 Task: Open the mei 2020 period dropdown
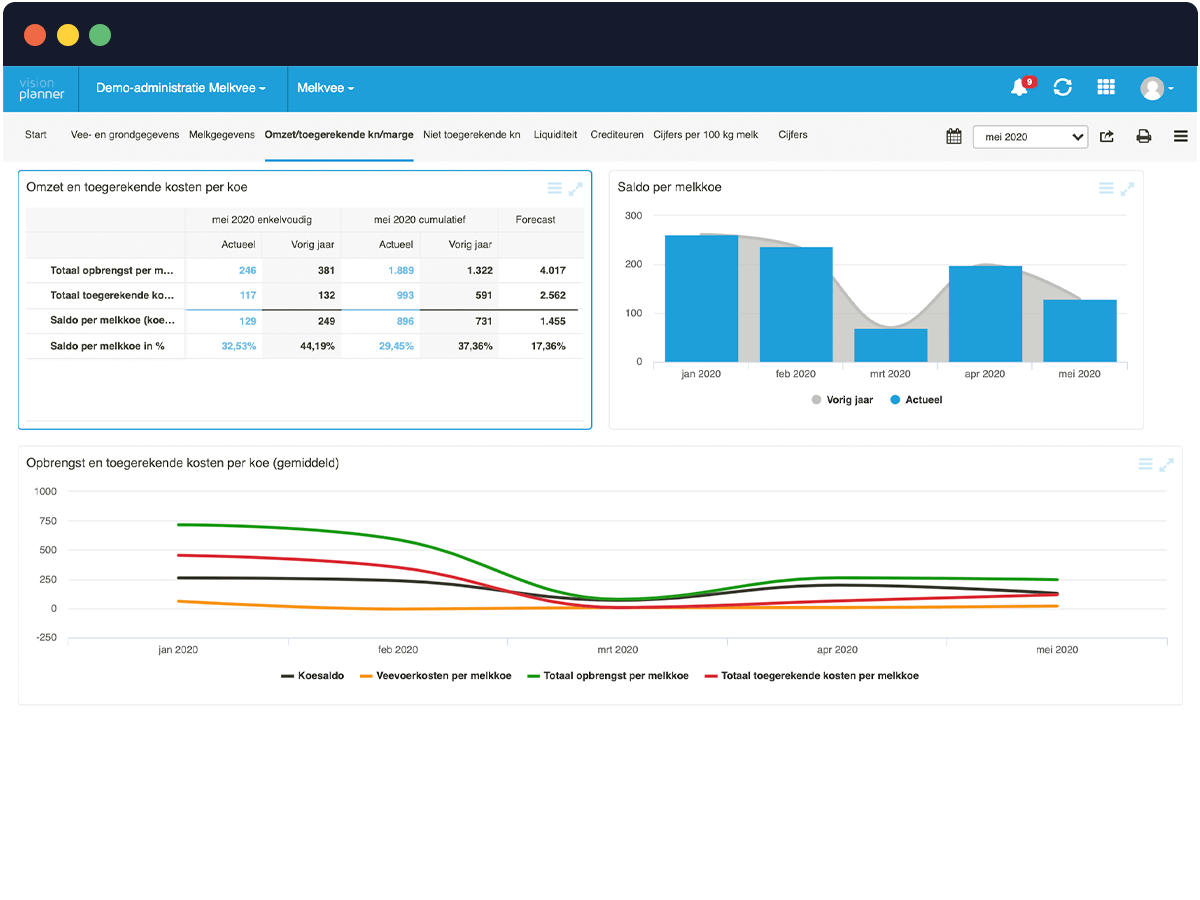pos(1030,136)
